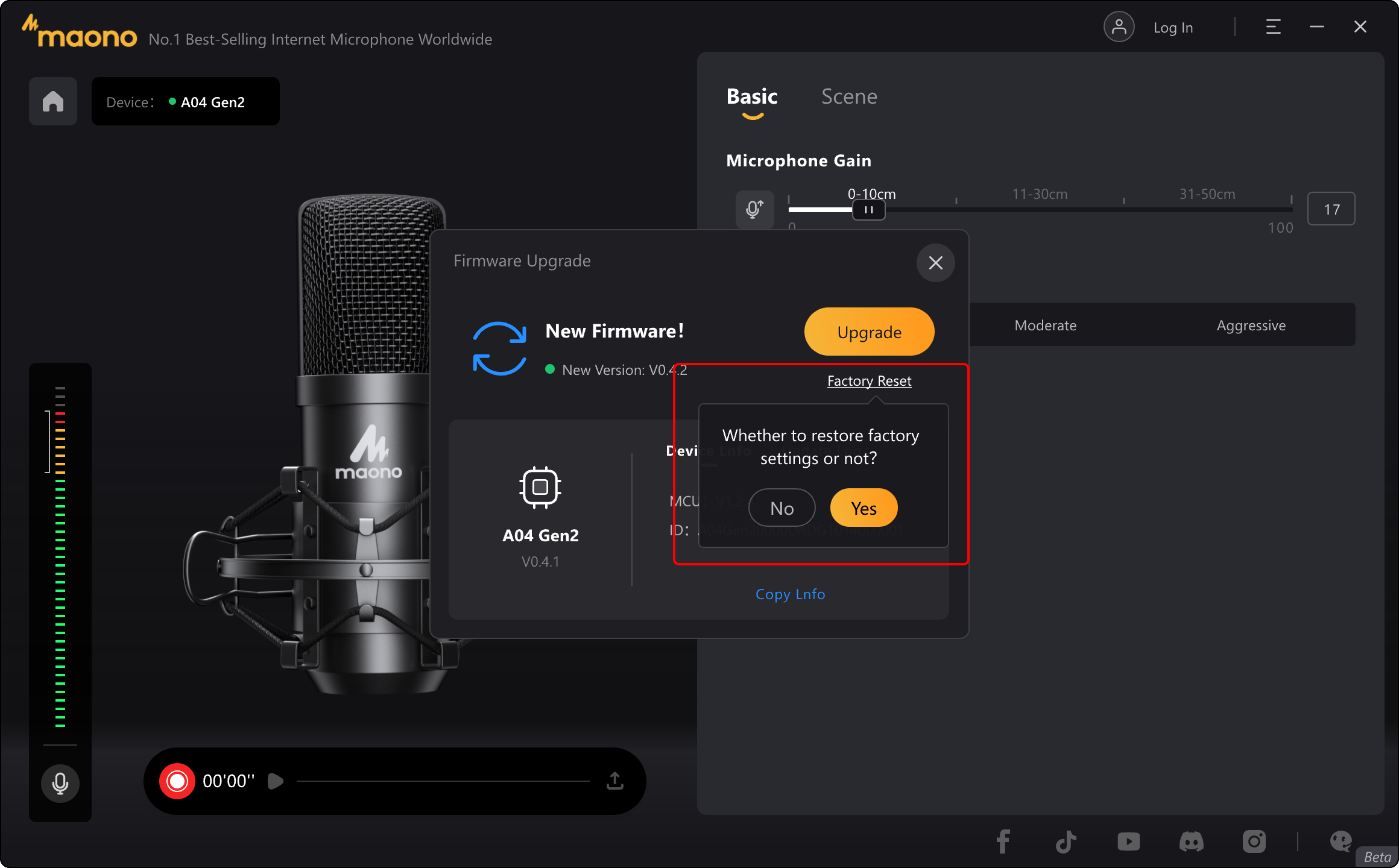
Task: Open the feedback smiley icon
Action: tap(1341, 841)
